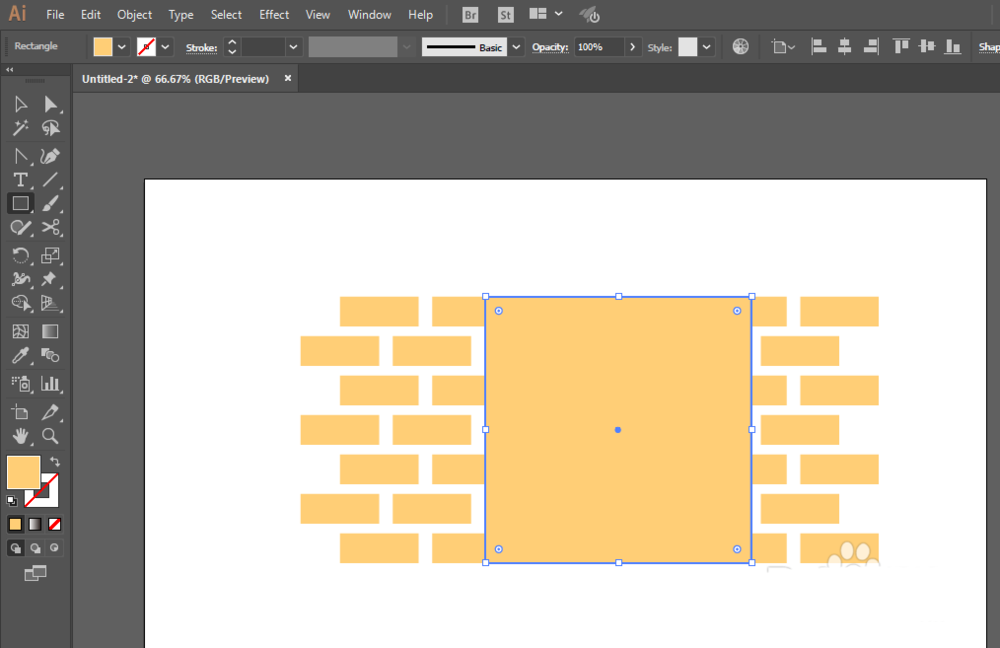Select the Hand tool
This screenshot has height=648, width=1000.
20,436
